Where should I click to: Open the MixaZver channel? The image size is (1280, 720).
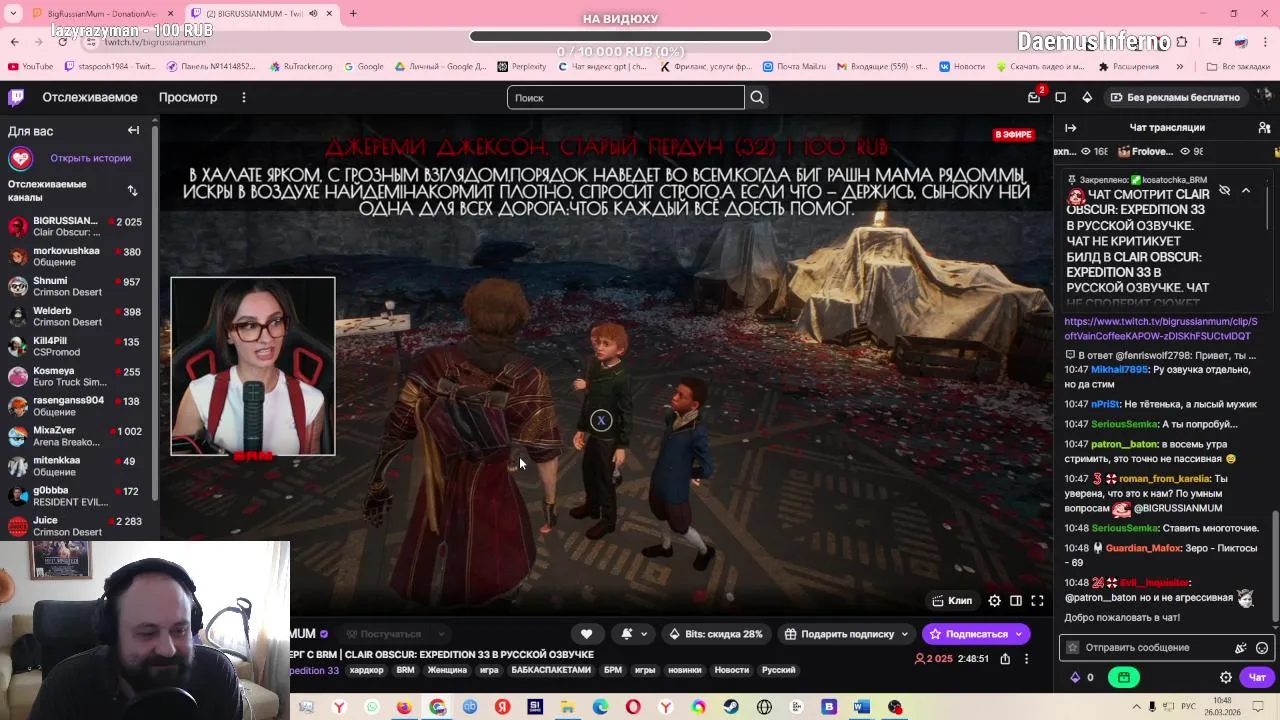pyautogui.click(x=75, y=436)
